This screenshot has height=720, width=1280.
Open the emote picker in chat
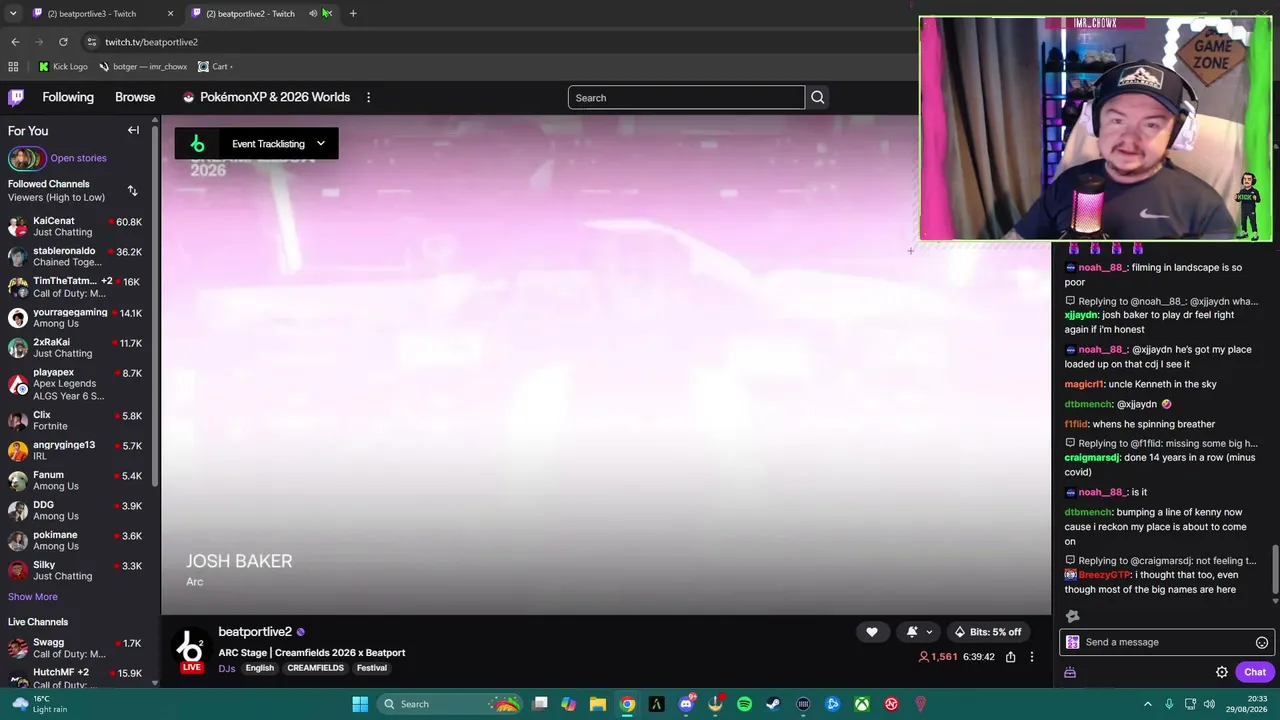pos(1262,642)
